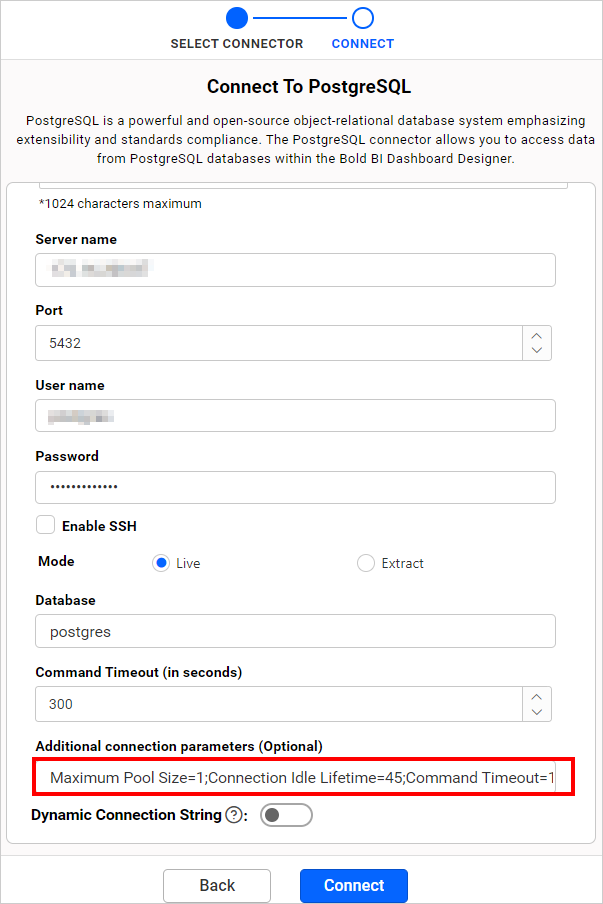Enable the SSH checkbox
This screenshot has width=603, height=904.
(x=45, y=525)
